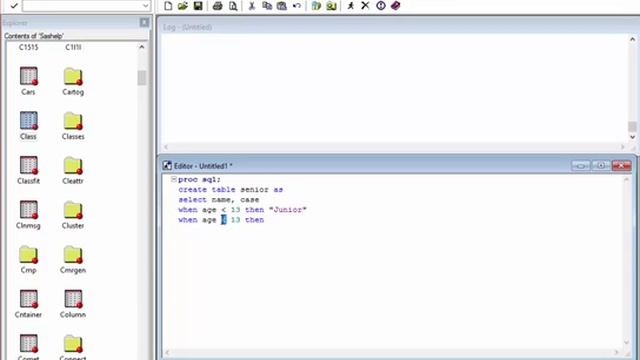Open the command box dropdown arrow
640x360 pixels.
[145, 6]
